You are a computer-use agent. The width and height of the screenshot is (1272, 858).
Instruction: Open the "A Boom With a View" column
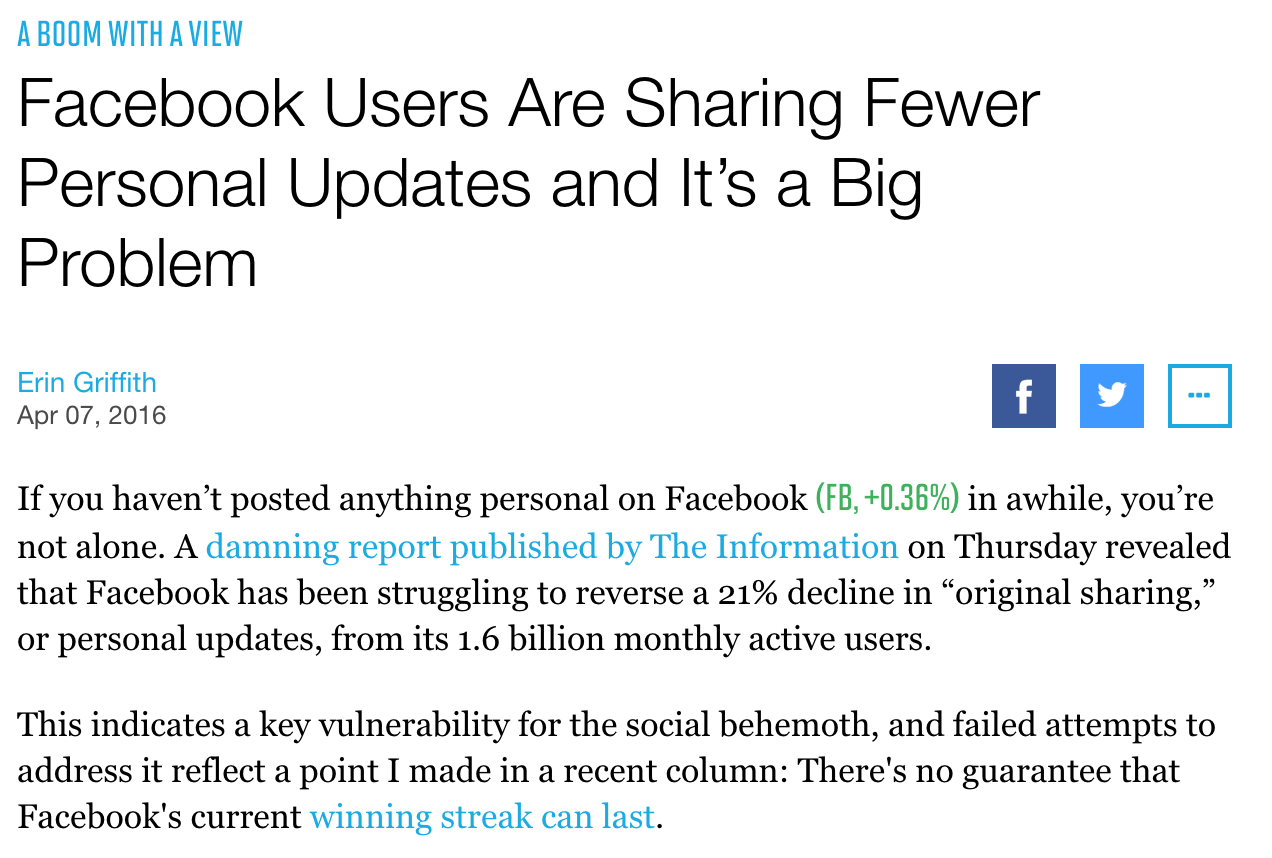(130, 34)
